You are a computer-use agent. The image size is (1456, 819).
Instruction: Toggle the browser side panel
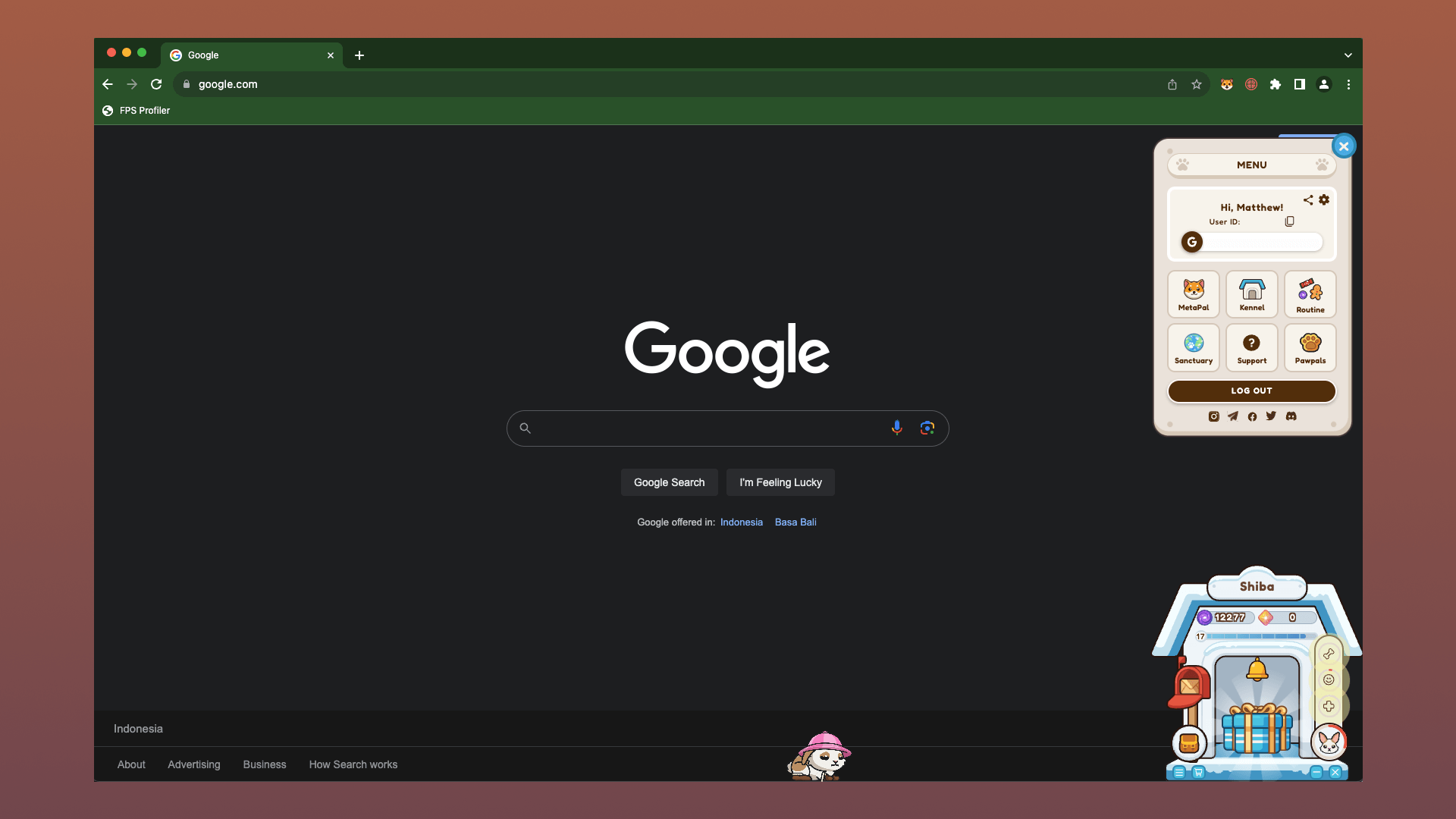coord(1300,84)
